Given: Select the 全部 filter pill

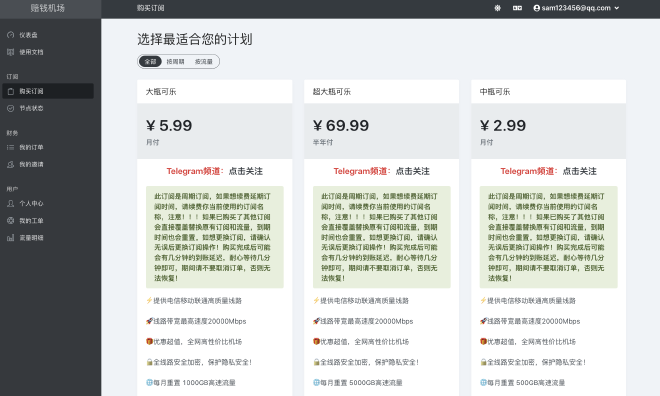Looking at the screenshot, I should click(150, 61).
